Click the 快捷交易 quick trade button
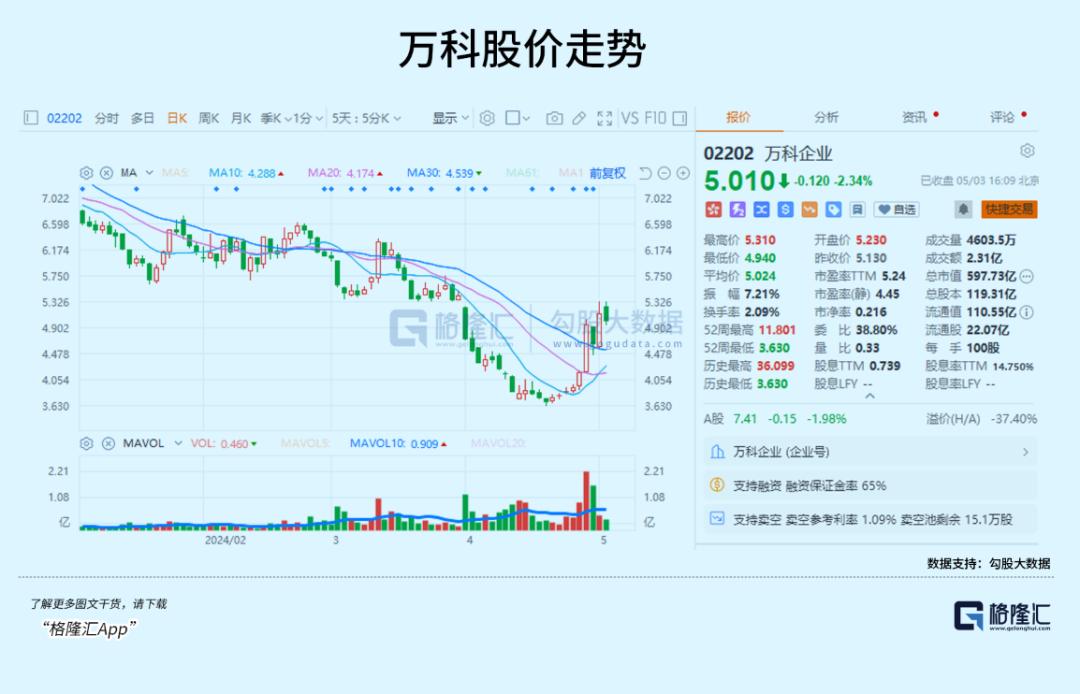The height and width of the screenshot is (694, 1080). click(x=1009, y=209)
